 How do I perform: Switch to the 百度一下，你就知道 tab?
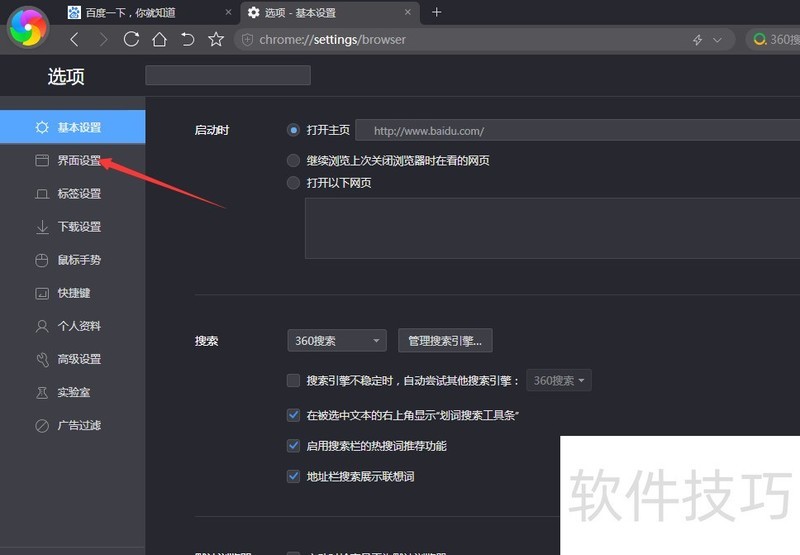[149, 13]
